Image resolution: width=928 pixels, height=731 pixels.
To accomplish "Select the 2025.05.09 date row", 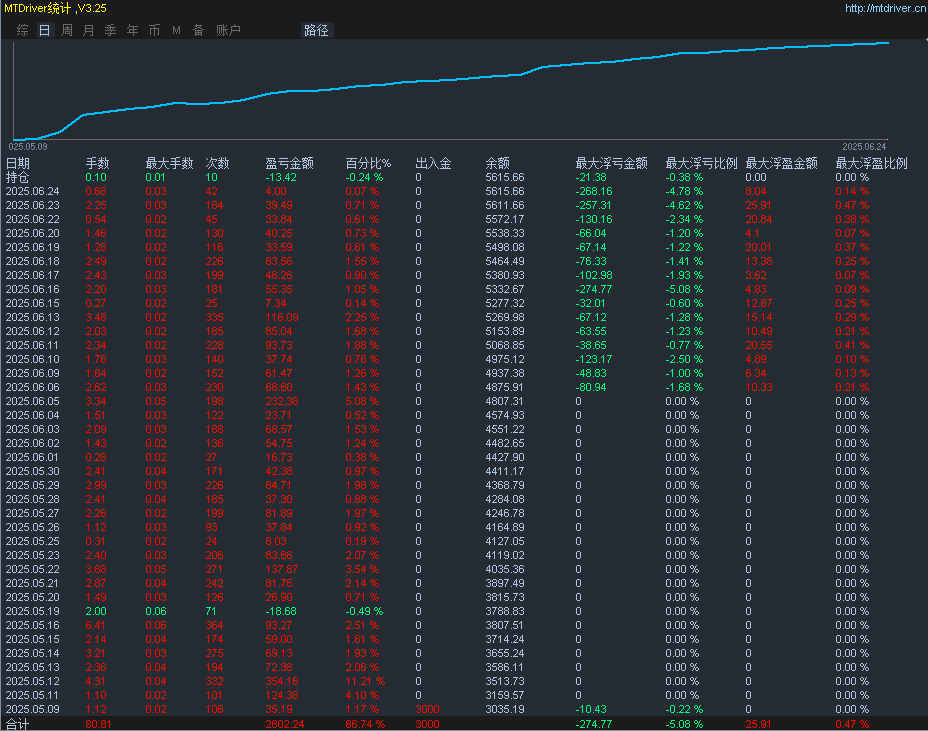I will tap(33, 709).
